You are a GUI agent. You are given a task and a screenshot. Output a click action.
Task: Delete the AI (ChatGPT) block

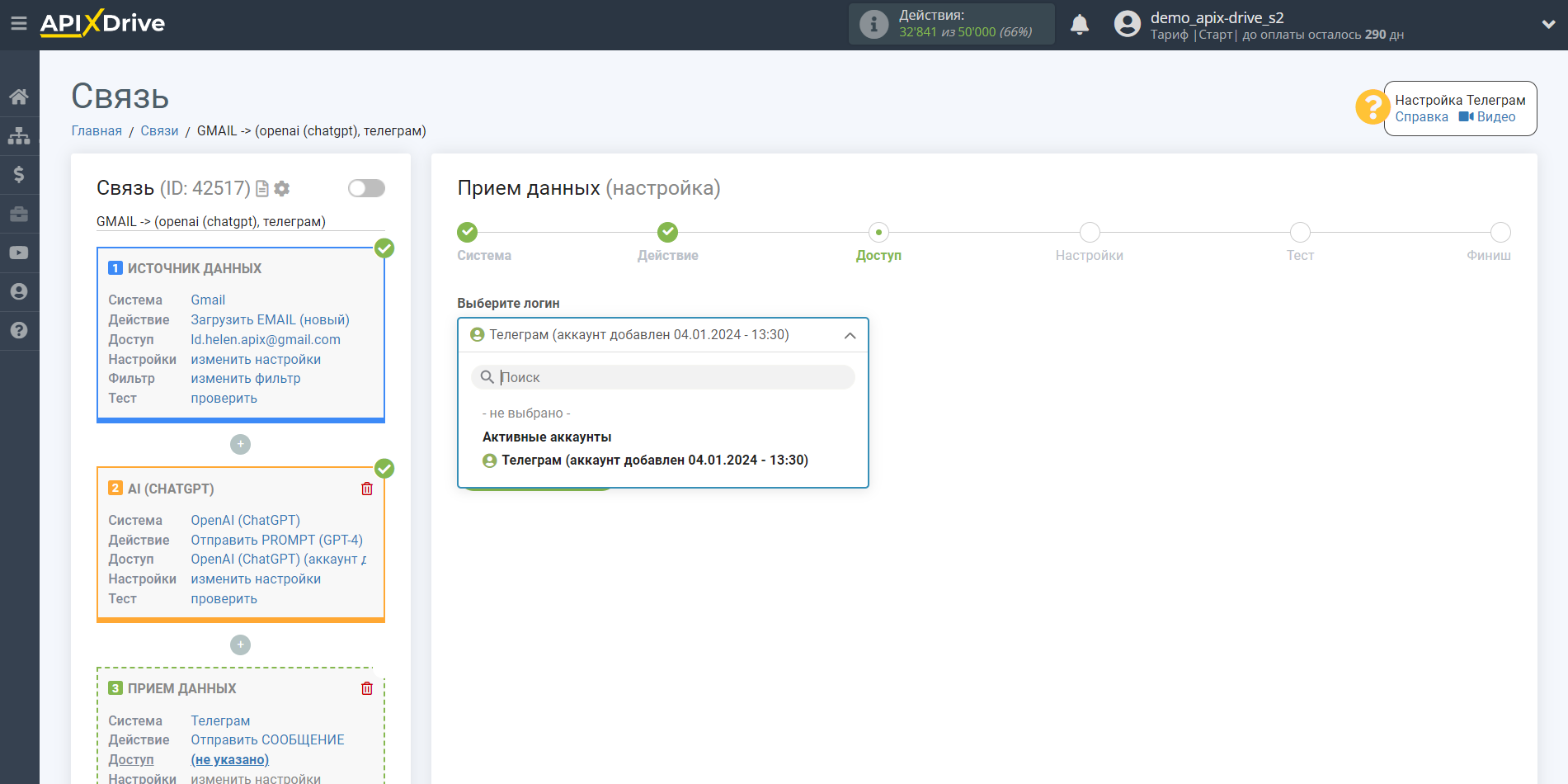point(367,489)
